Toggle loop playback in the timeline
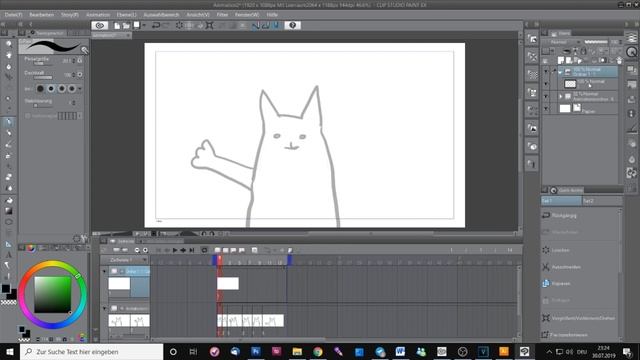 [204, 250]
